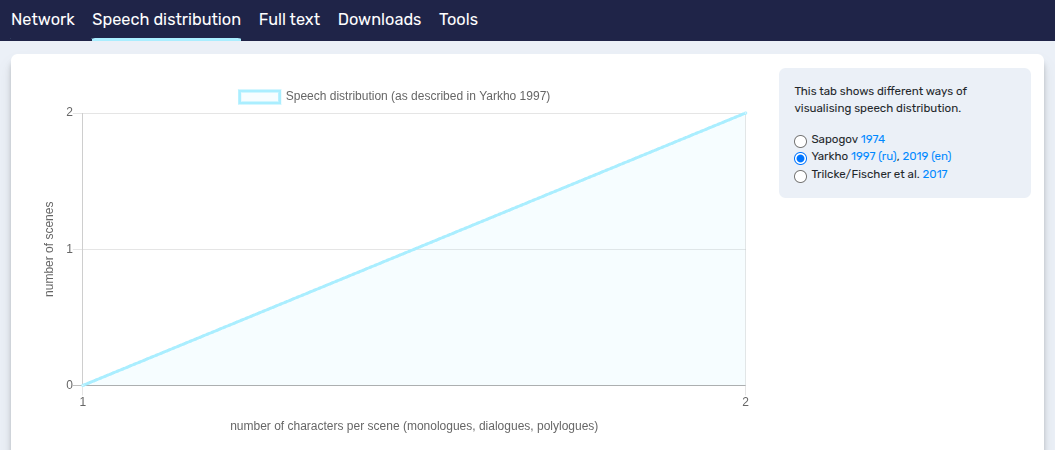Click the x-axis title about characters per scene
The width and height of the screenshot is (1055, 450).
(x=414, y=426)
